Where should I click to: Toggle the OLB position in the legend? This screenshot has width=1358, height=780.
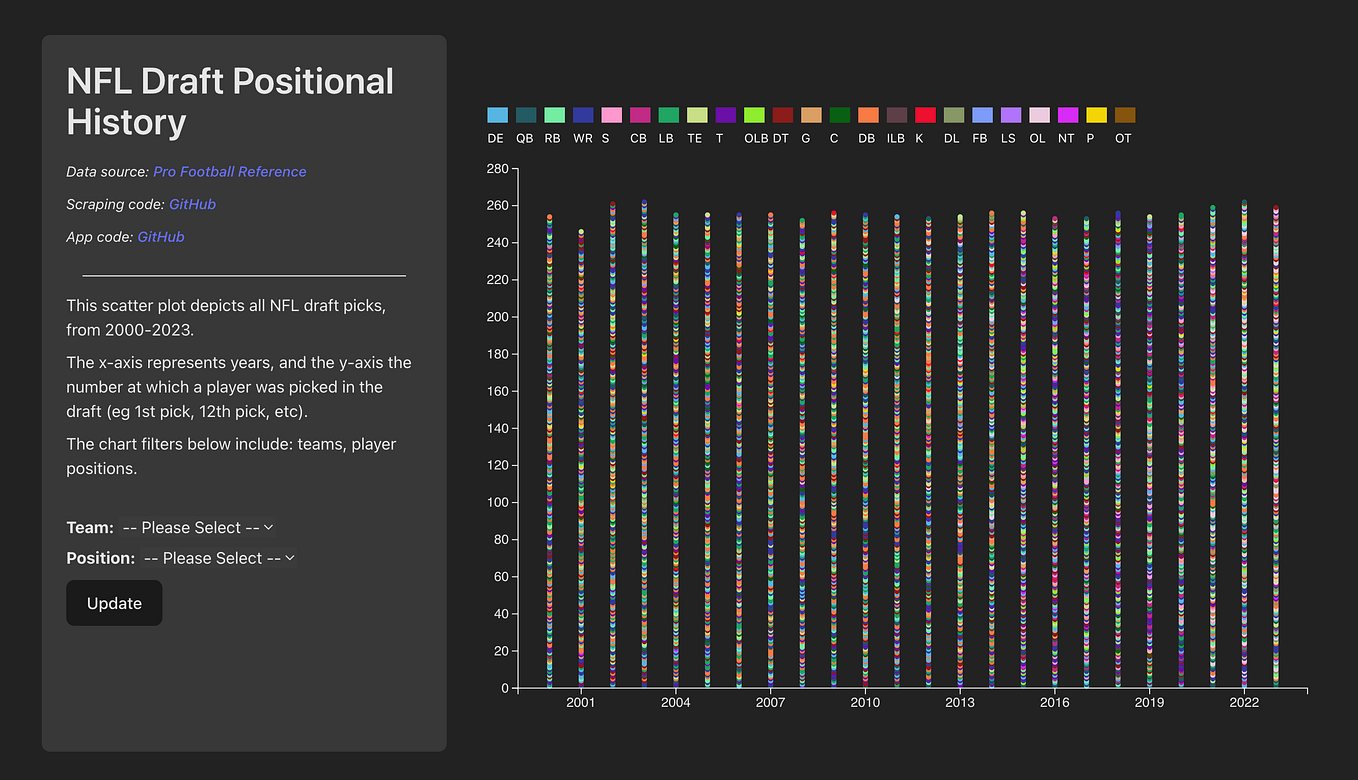(x=754, y=114)
